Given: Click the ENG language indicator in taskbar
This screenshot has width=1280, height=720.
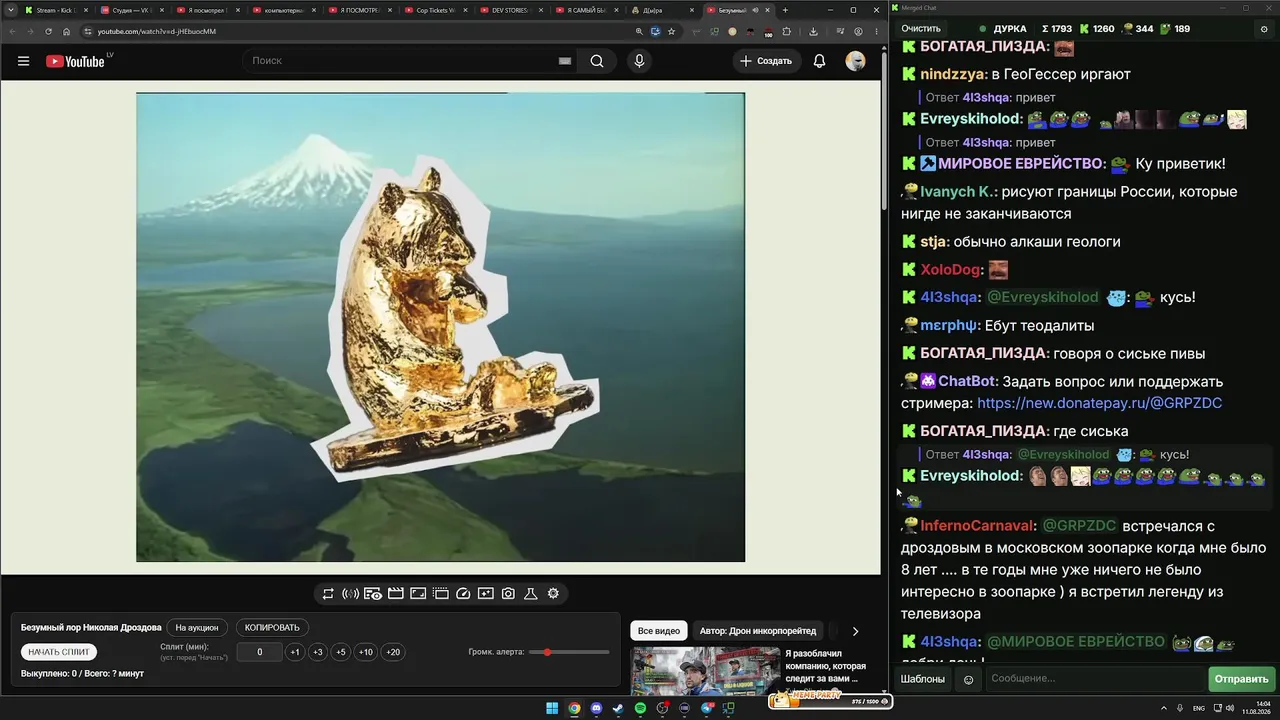Looking at the screenshot, I should [1199, 708].
